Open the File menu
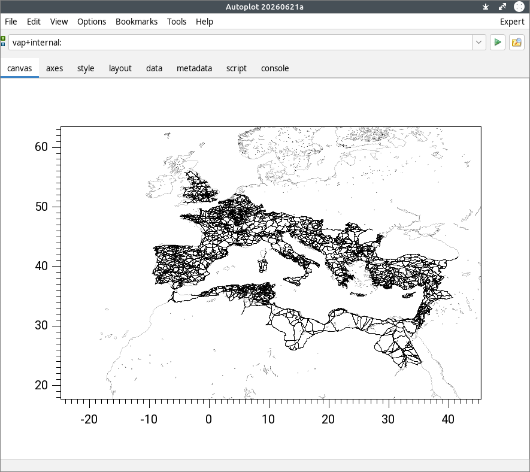 [11, 22]
